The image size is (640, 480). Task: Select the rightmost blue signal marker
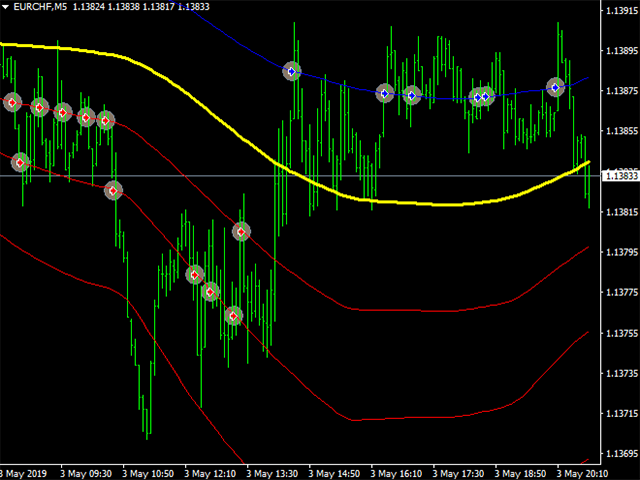tap(556, 87)
